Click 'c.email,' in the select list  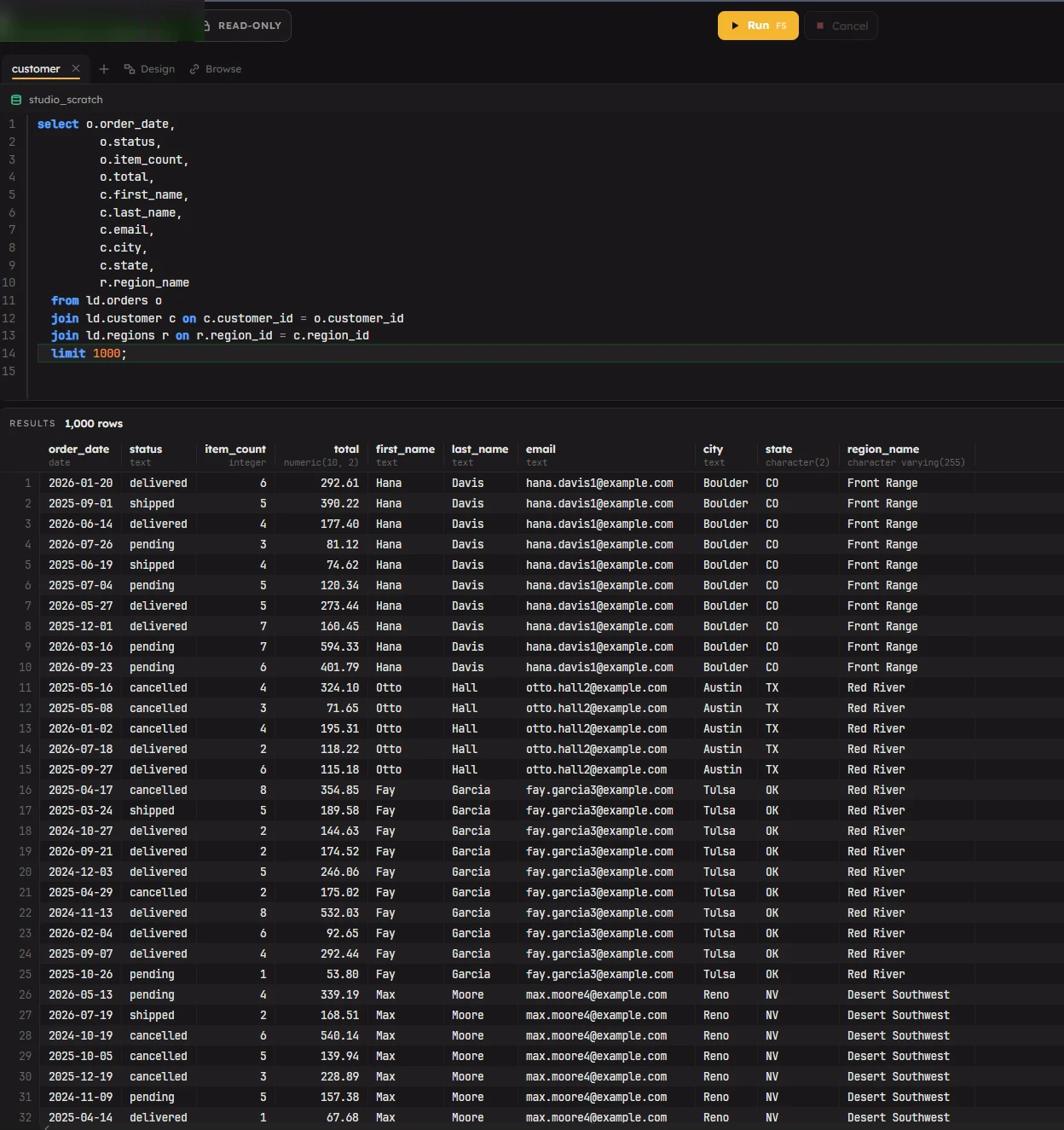(127, 229)
